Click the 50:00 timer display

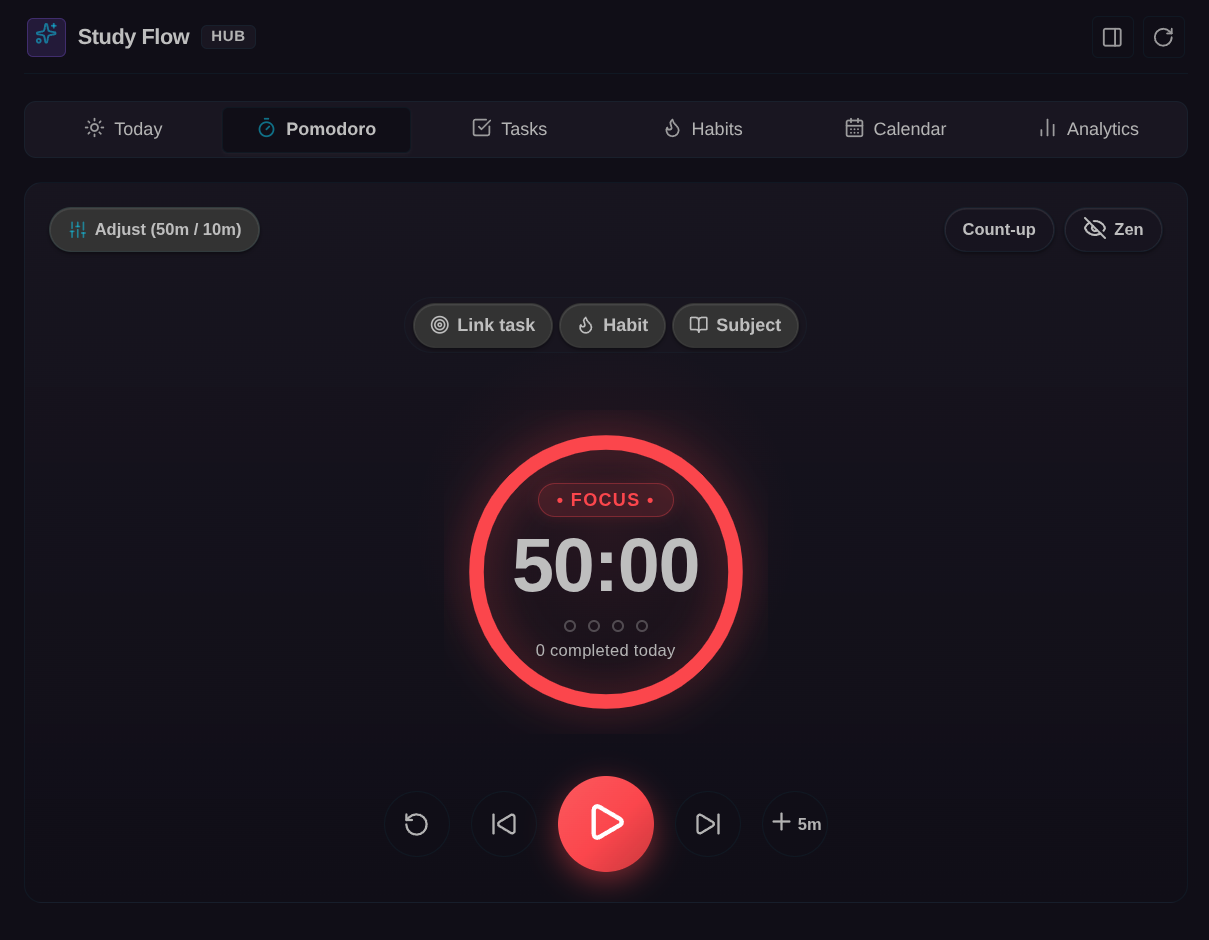coord(605,565)
